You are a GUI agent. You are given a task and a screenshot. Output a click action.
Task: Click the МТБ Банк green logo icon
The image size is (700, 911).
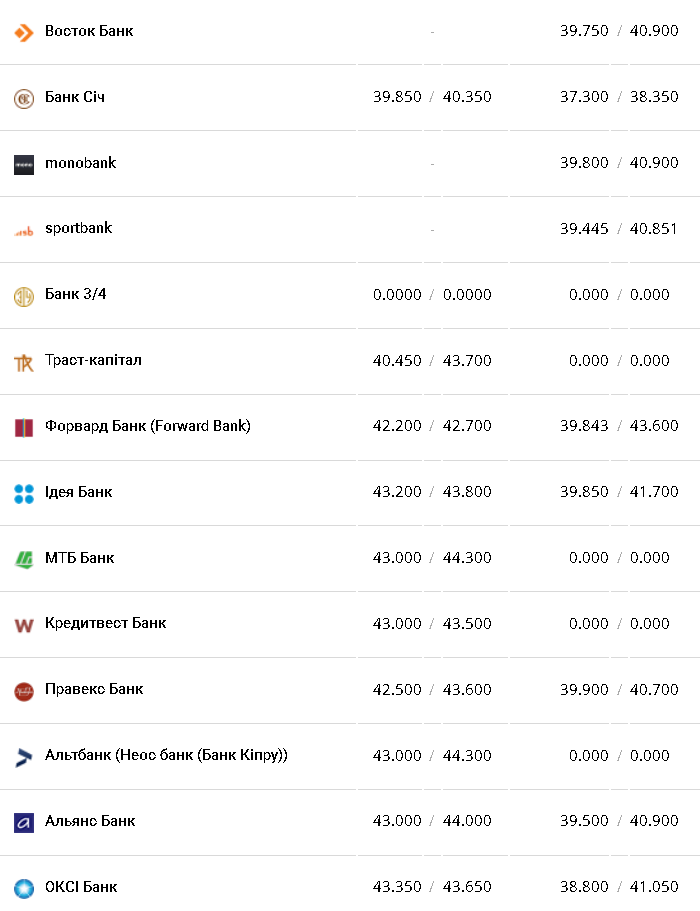(x=24, y=559)
